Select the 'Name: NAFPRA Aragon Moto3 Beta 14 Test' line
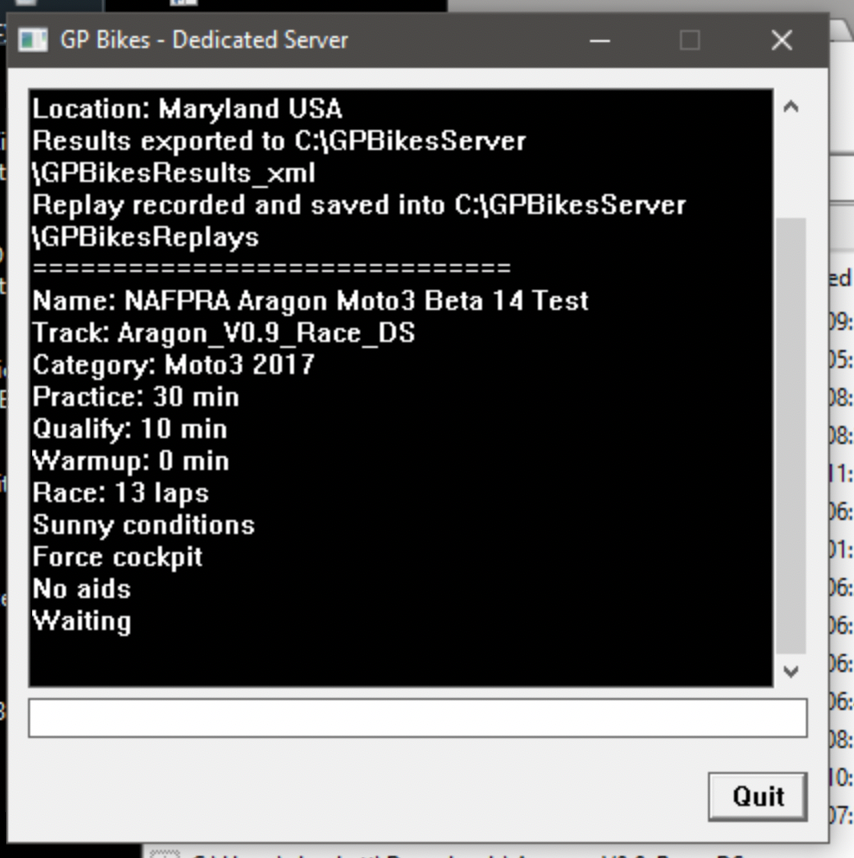The image size is (854, 858). click(310, 301)
